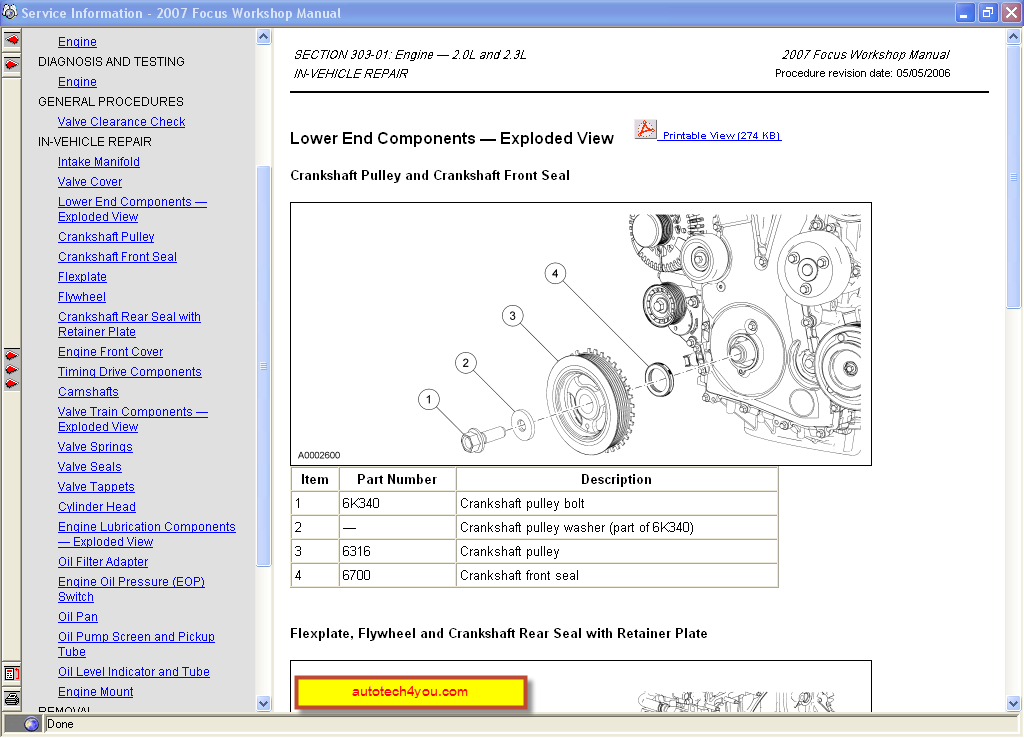Image resolution: width=1024 pixels, height=738 pixels.
Task: Click the 6K340 part number cell
Action: pyautogui.click(x=397, y=504)
